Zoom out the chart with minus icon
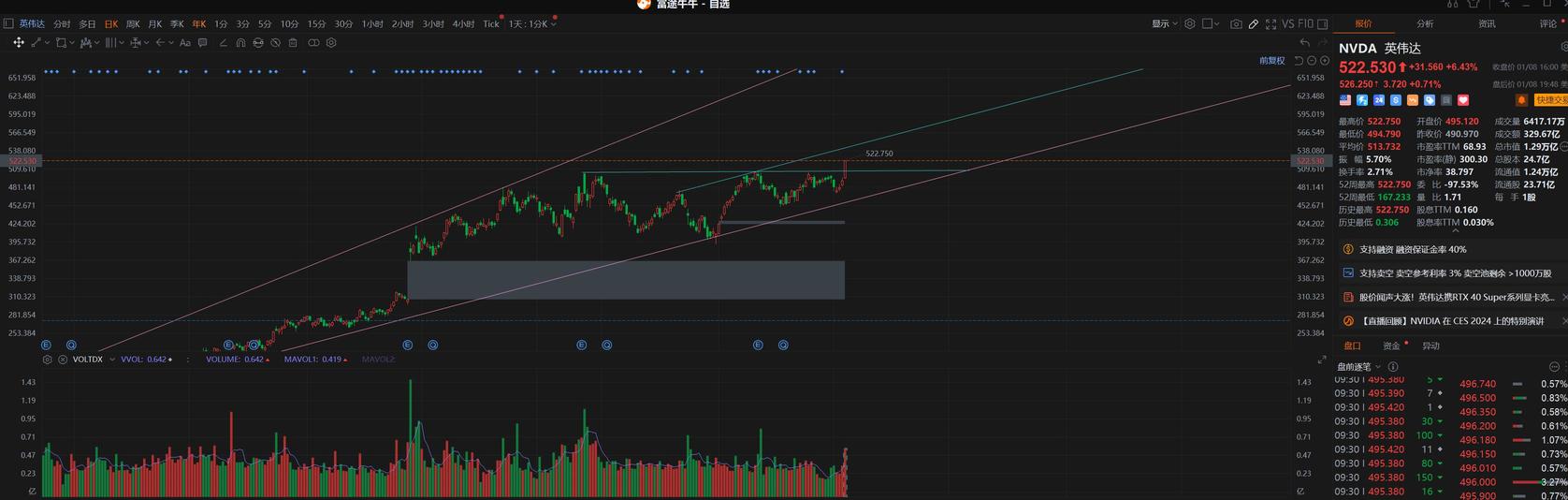Screen dimensions: 1568x500 tap(1312, 61)
